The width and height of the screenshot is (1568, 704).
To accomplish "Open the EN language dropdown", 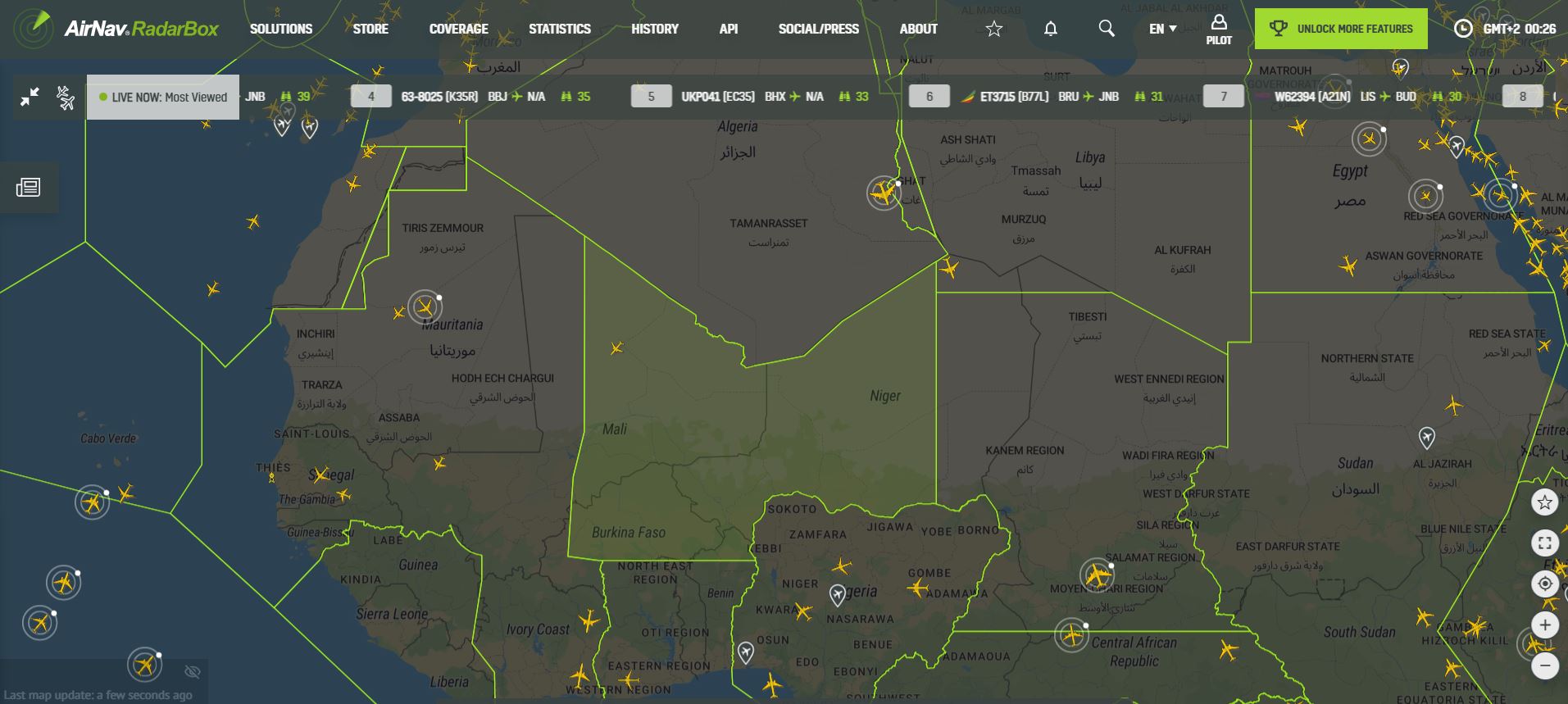I will pyautogui.click(x=1162, y=29).
